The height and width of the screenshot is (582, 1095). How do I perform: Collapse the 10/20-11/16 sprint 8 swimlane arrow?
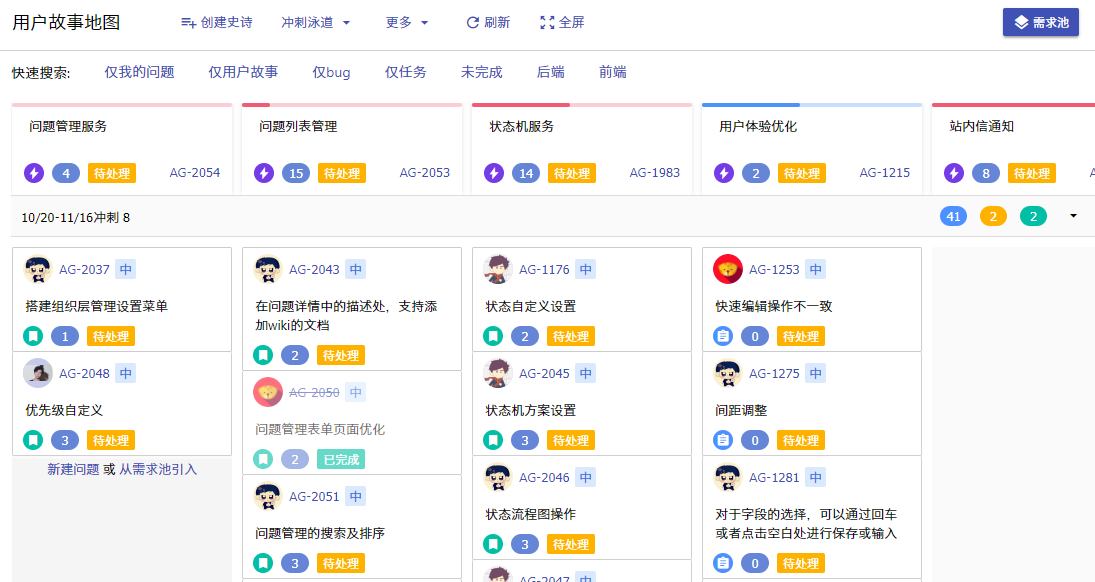(x=1073, y=216)
